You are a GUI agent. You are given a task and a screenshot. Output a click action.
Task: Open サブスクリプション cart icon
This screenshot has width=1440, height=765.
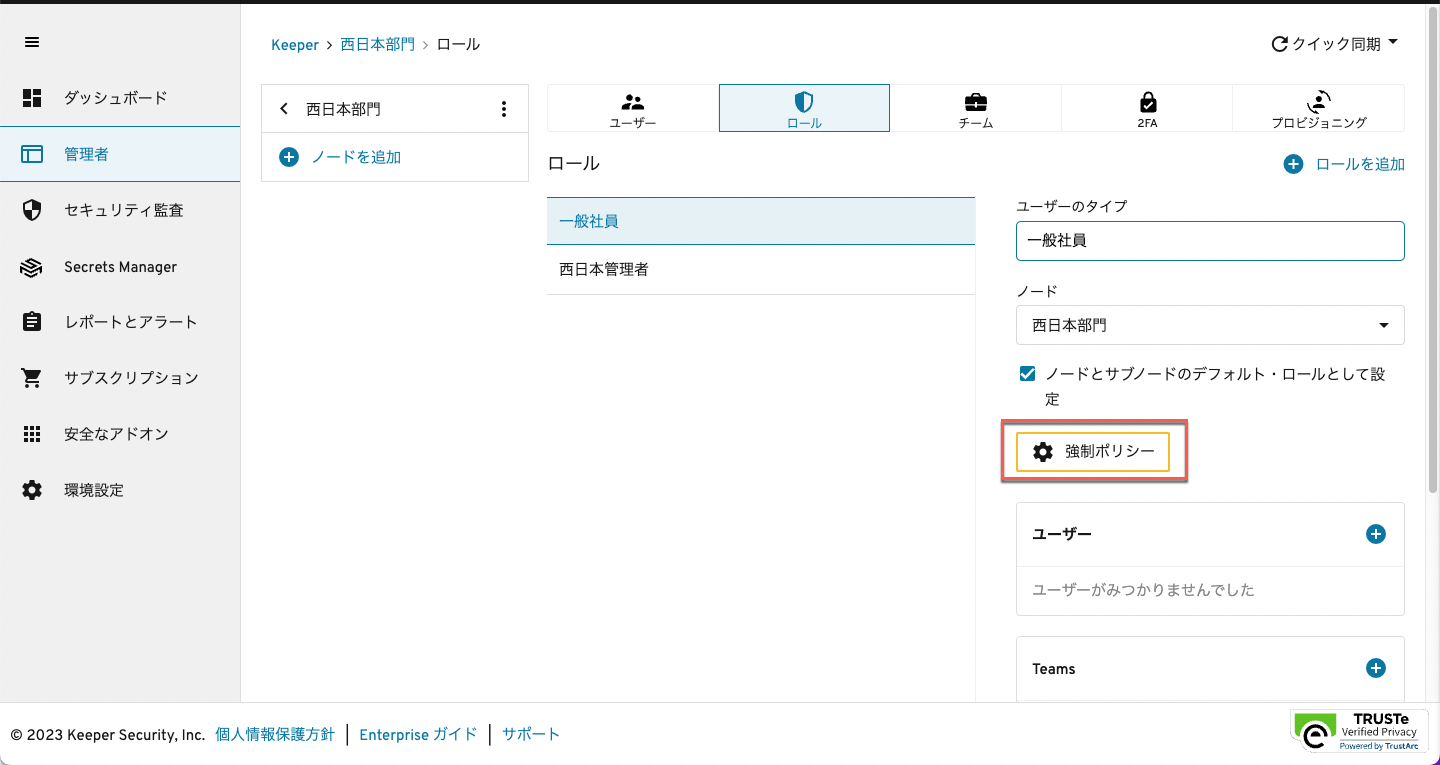(32, 378)
